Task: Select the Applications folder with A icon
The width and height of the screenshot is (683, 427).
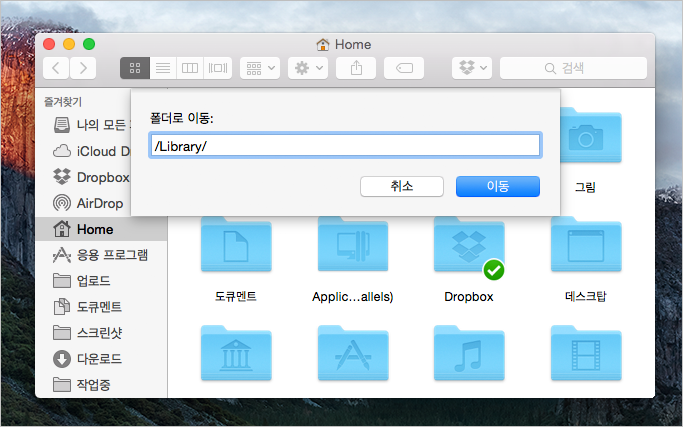Action: click(353, 353)
